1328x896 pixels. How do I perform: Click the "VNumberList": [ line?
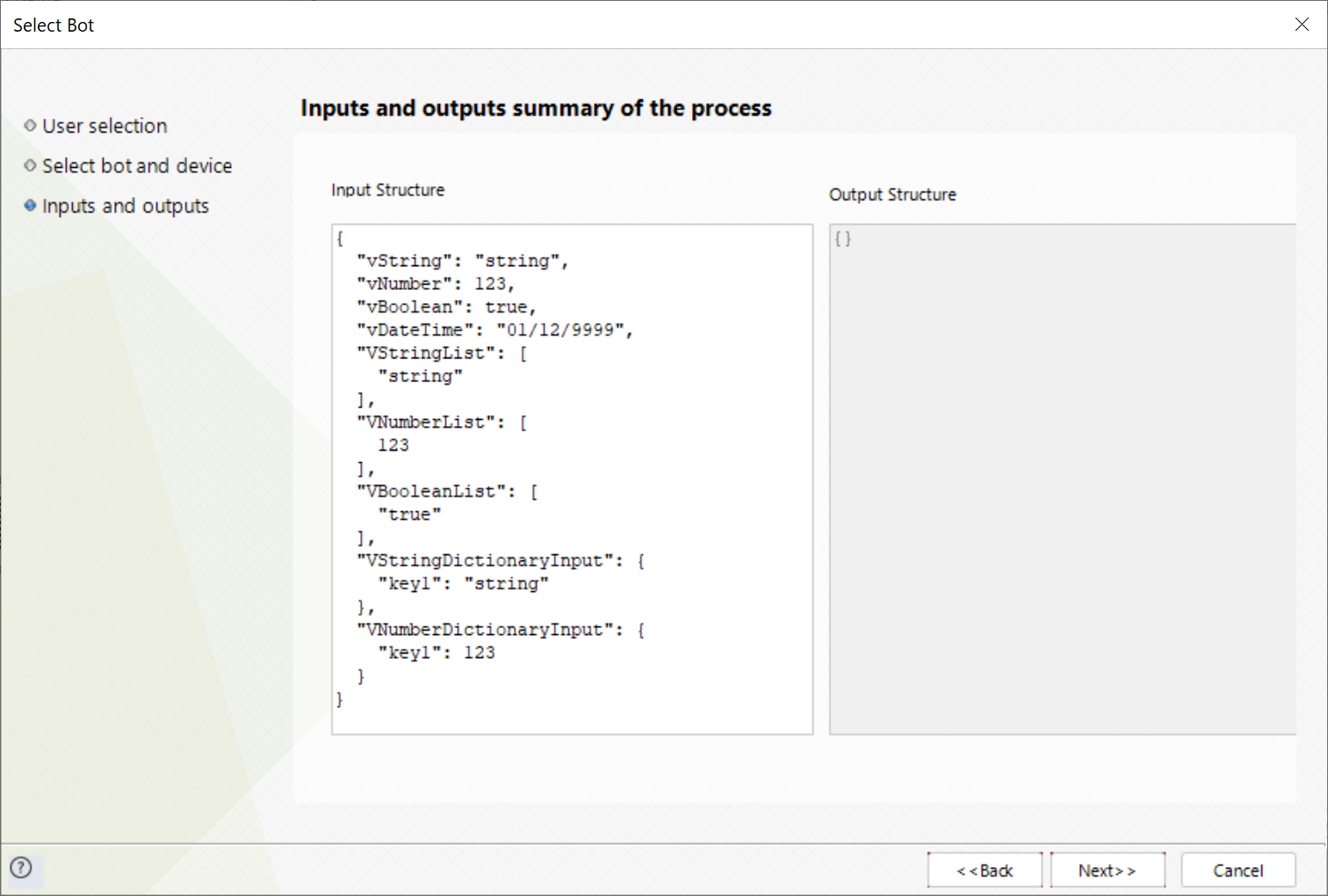(442, 423)
